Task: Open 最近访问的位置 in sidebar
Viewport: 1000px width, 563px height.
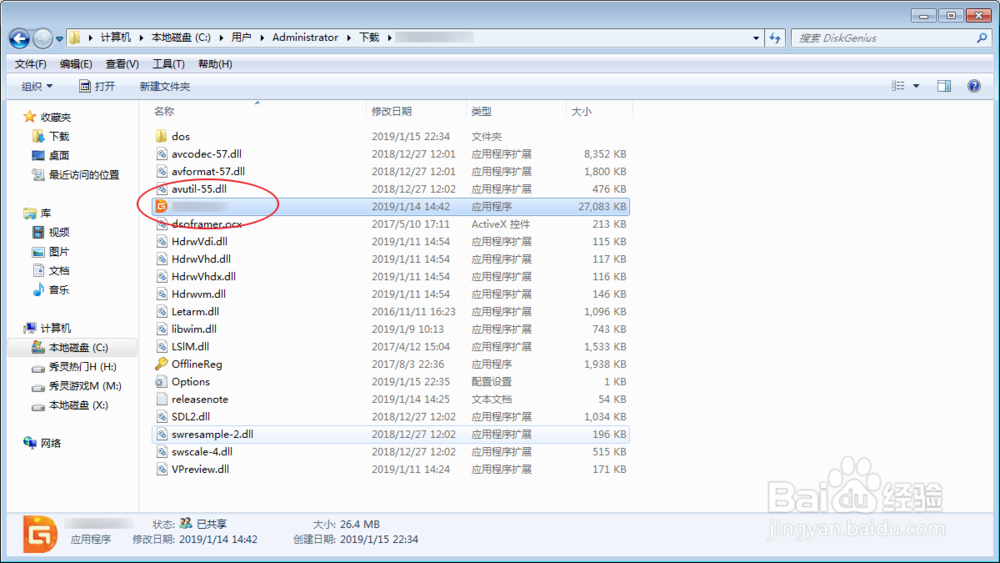Action: coord(76,175)
